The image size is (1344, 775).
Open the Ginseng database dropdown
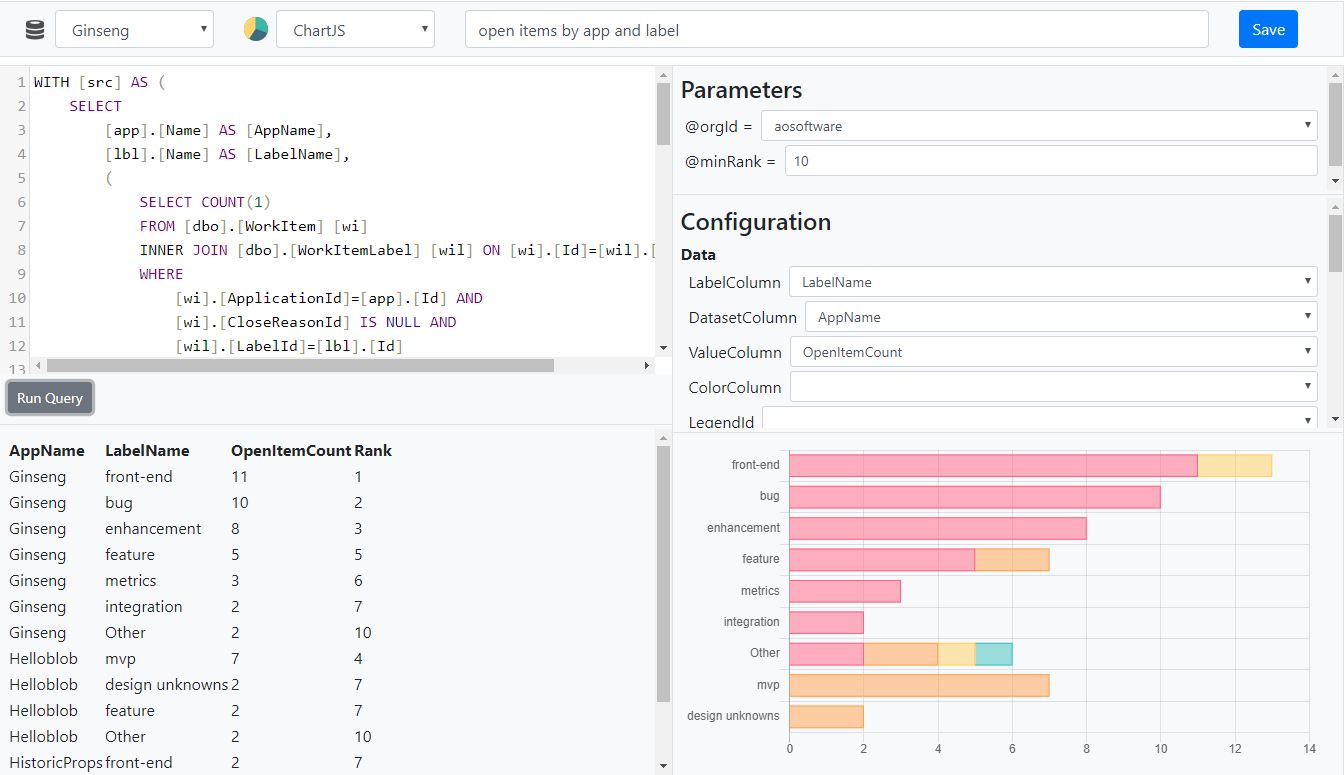[x=134, y=30]
